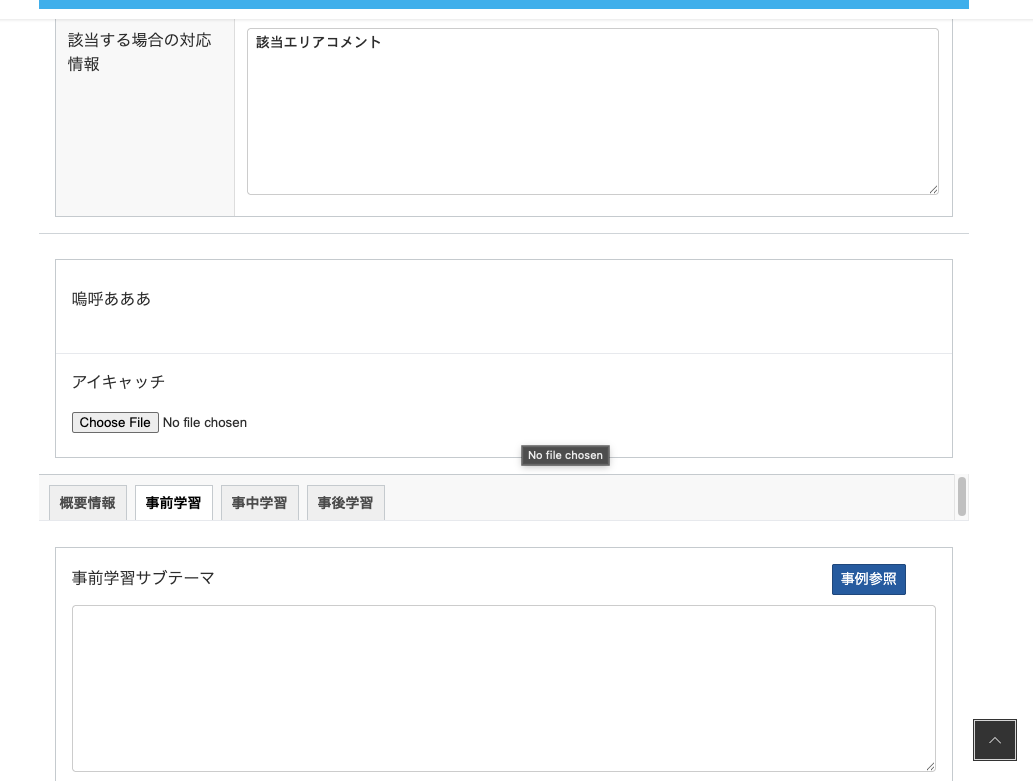
Task: Click the scroll-to-top arrow button
Action: click(994, 740)
